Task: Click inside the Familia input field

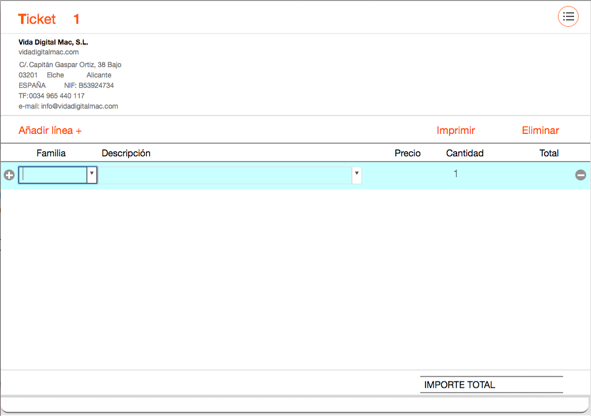Action: 53,175
